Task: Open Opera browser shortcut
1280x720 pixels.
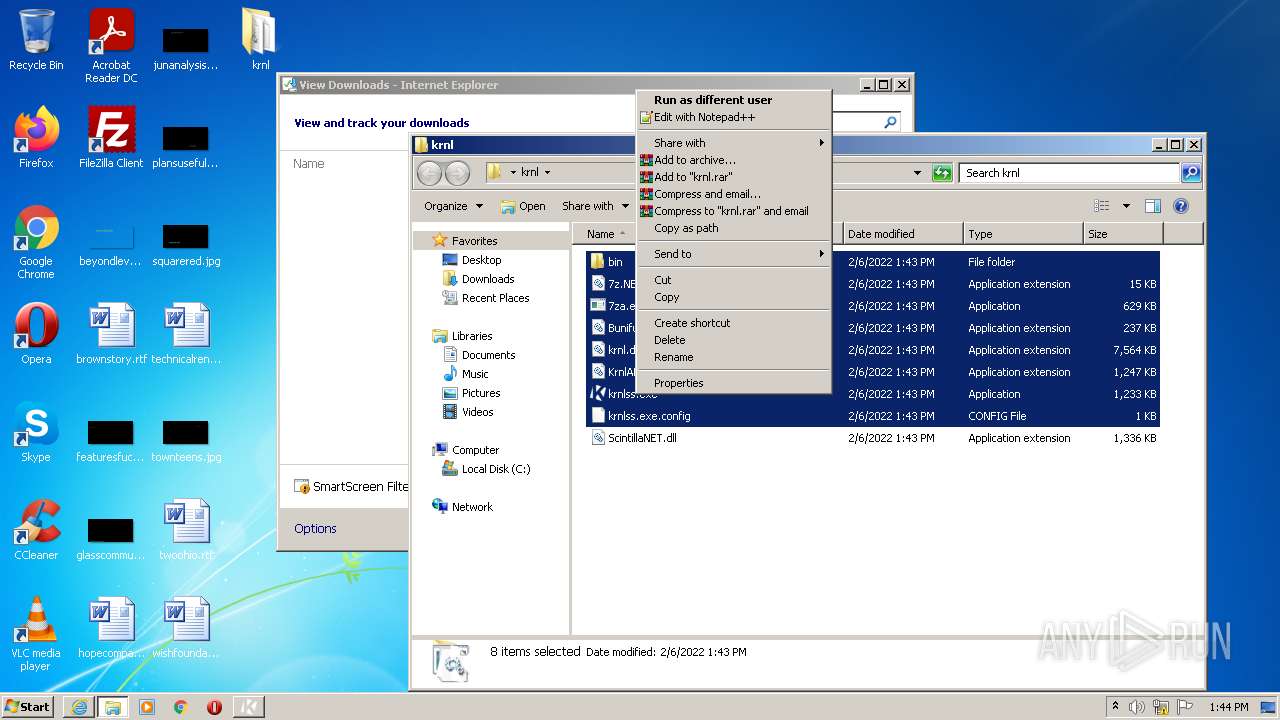Action: tap(36, 334)
